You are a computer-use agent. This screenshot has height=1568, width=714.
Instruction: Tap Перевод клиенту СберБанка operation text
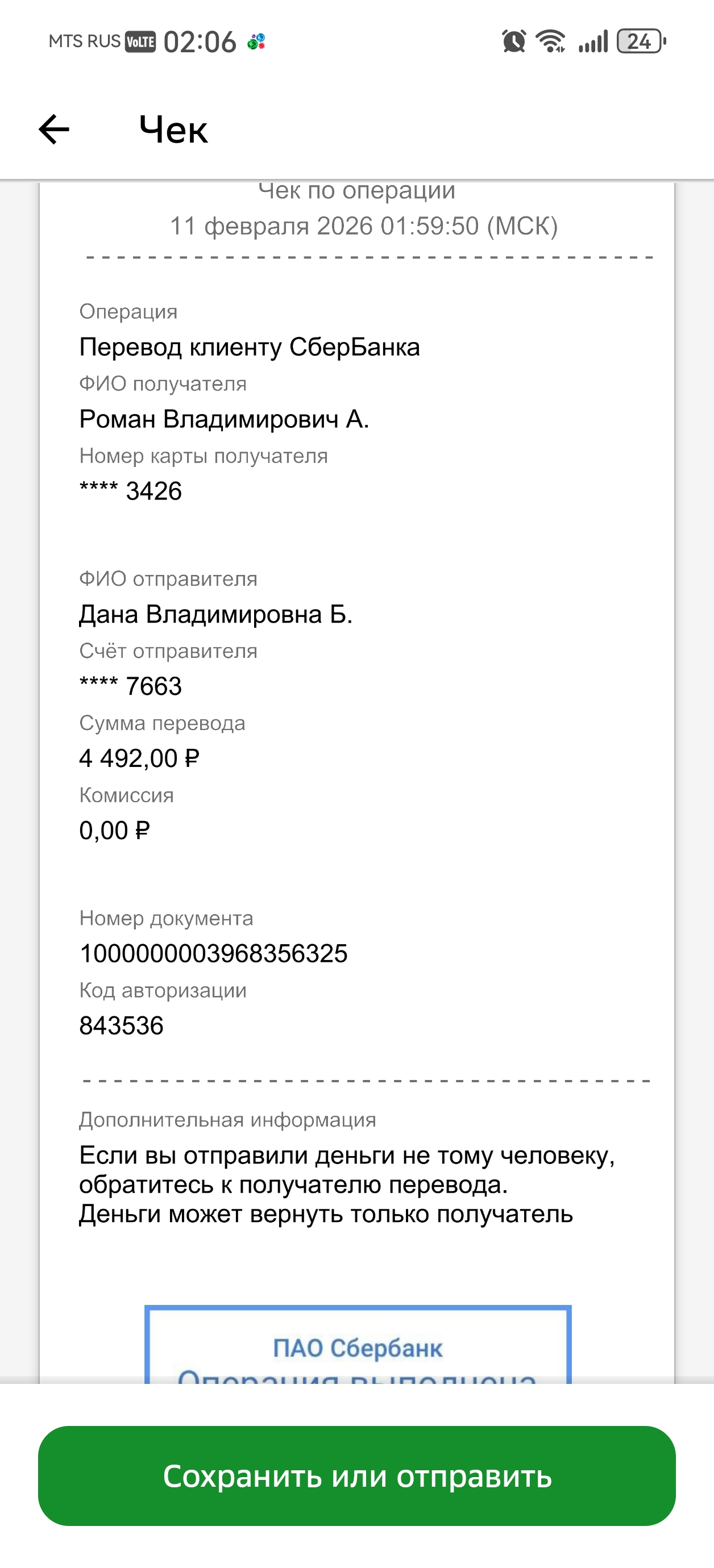click(250, 347)
